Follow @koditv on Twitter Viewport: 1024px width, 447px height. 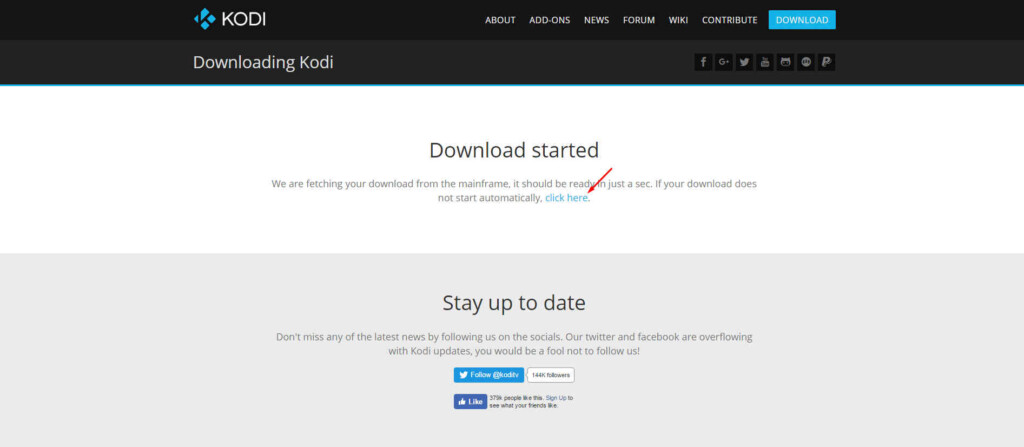pos(488,375)
